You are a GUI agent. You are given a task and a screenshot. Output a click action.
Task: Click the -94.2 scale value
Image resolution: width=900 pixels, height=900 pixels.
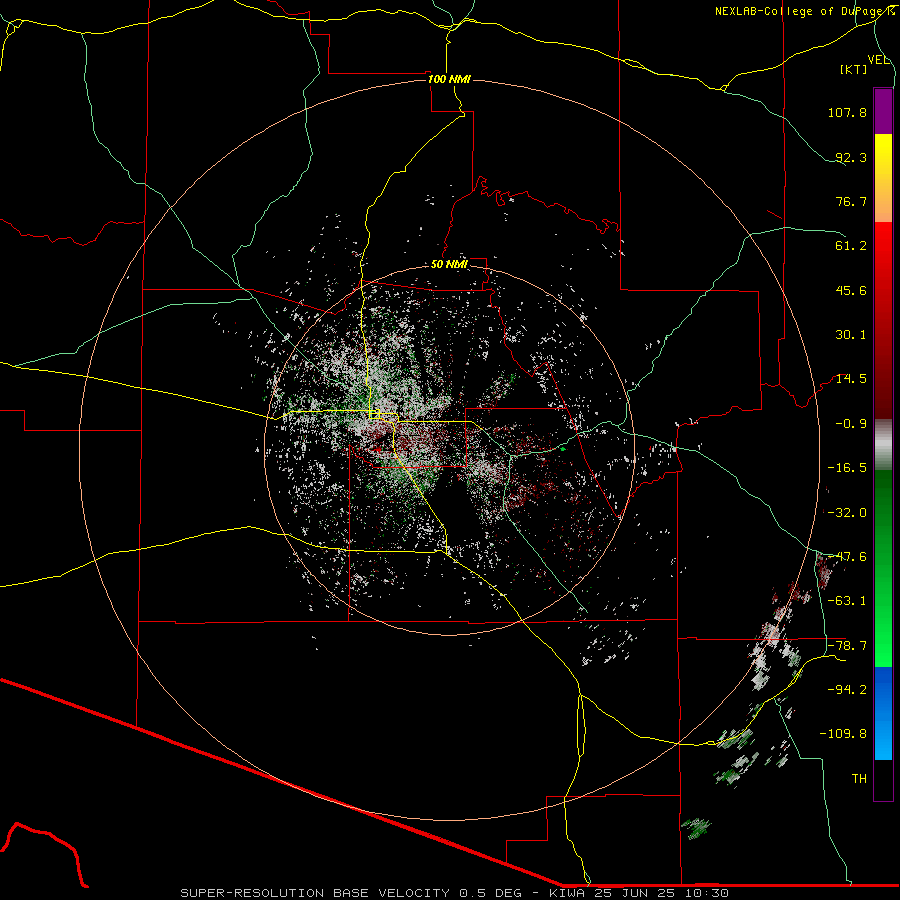[847, 690]
